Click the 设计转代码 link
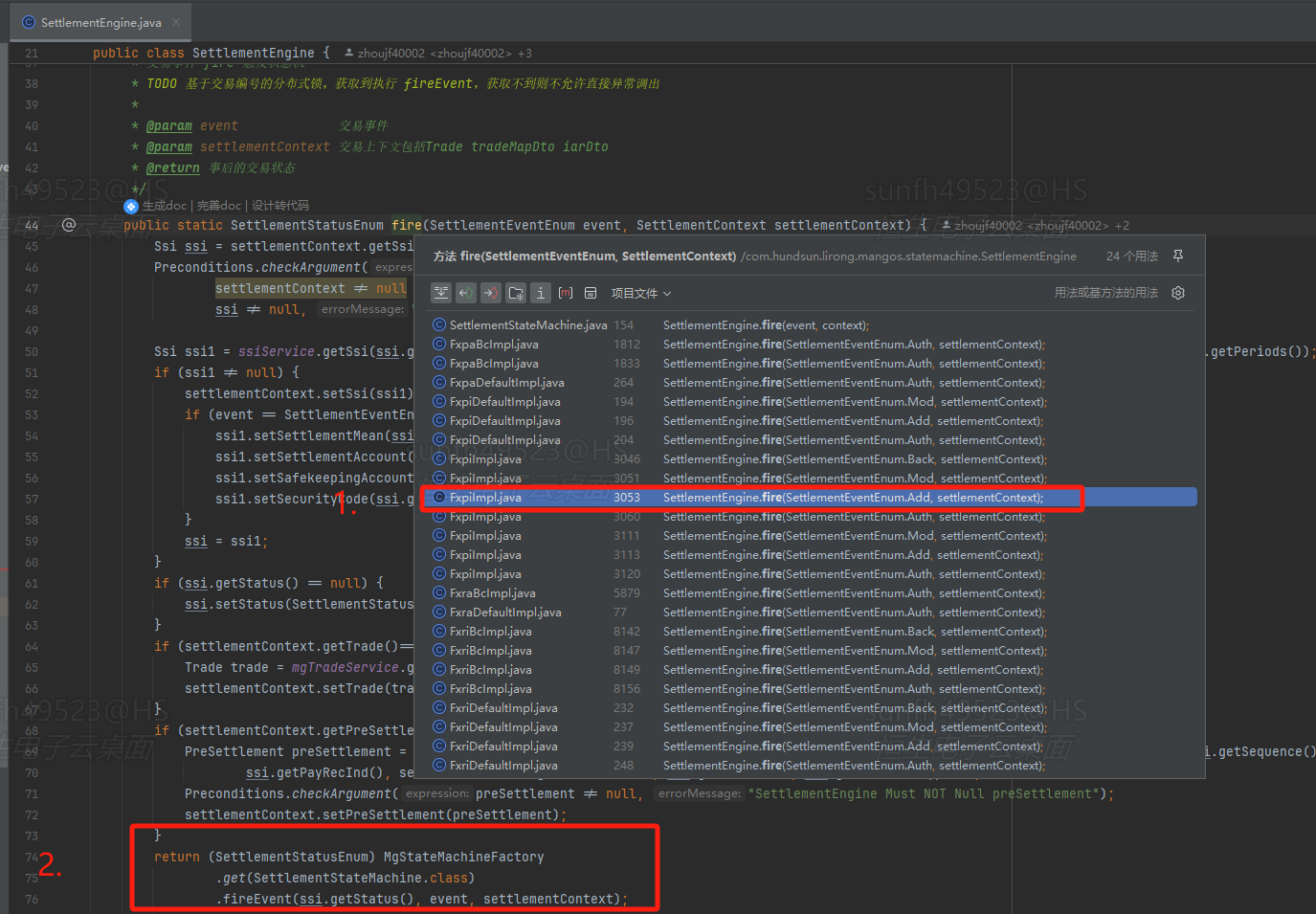 click(x=280, y=206)
